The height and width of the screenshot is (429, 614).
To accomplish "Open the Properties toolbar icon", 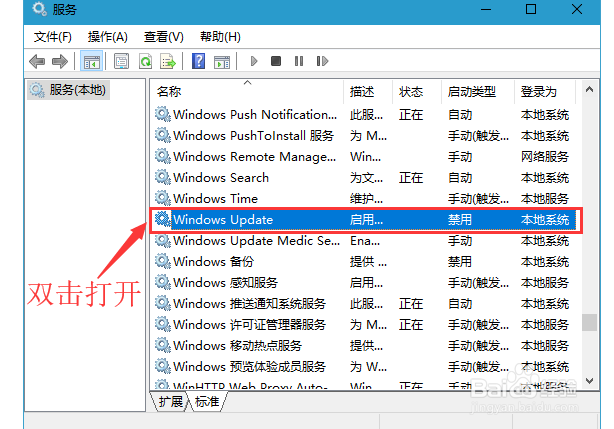I will coord(121,61).
